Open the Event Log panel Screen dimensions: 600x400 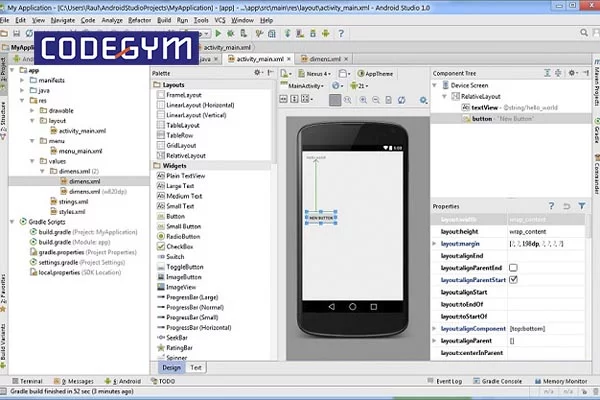coord(445,381)
